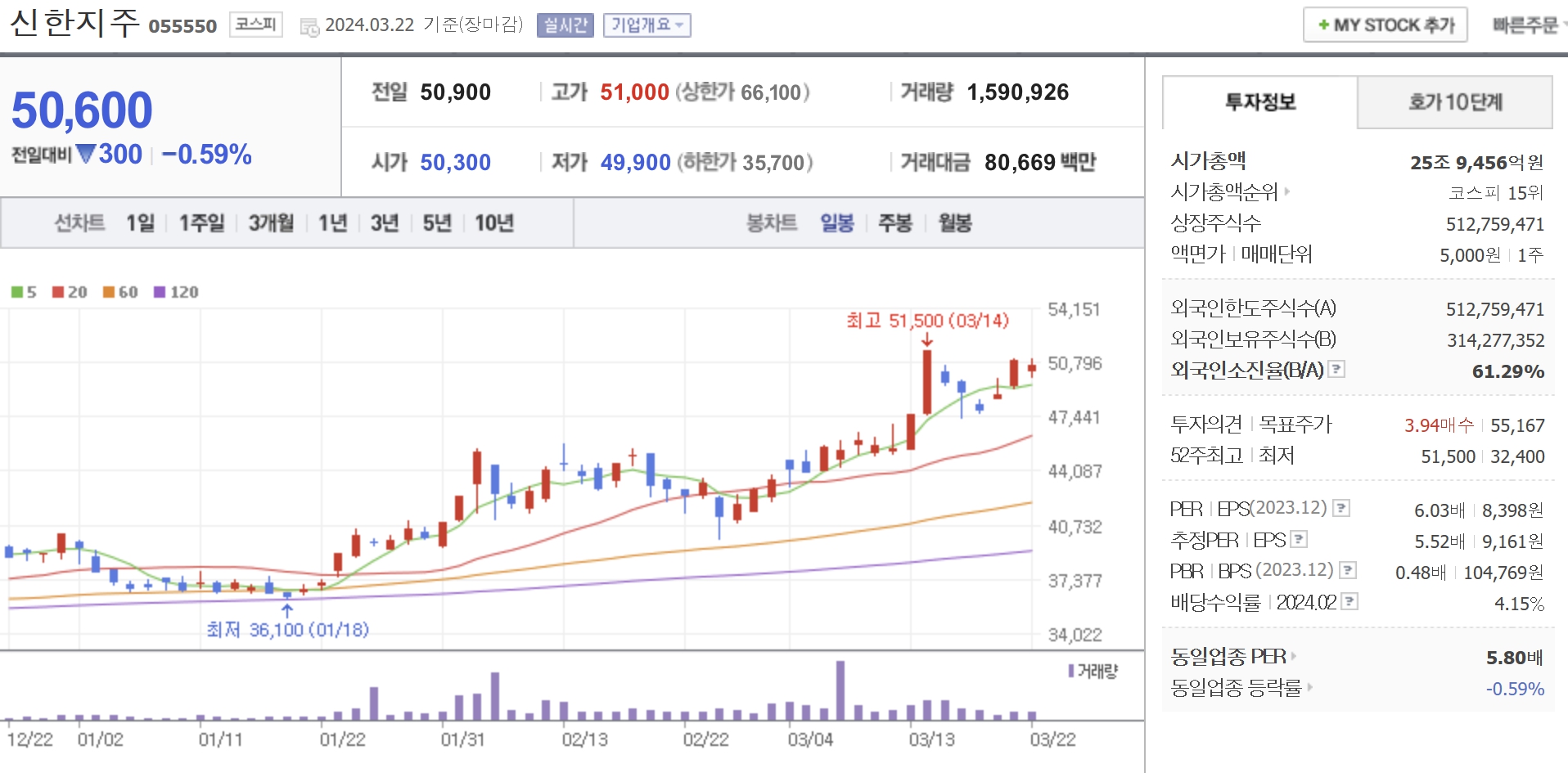The image size is (1568, 773).
Task: Click the stock code 055550
Action: click(x=182, y=26)
